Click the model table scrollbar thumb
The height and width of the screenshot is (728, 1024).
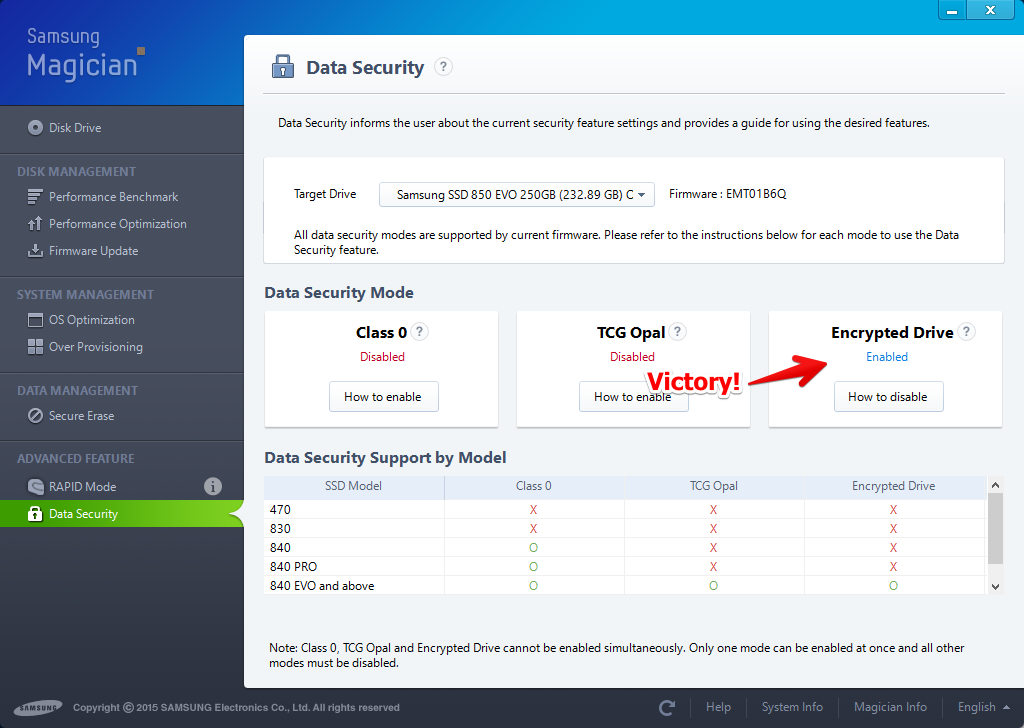point(995,528)
